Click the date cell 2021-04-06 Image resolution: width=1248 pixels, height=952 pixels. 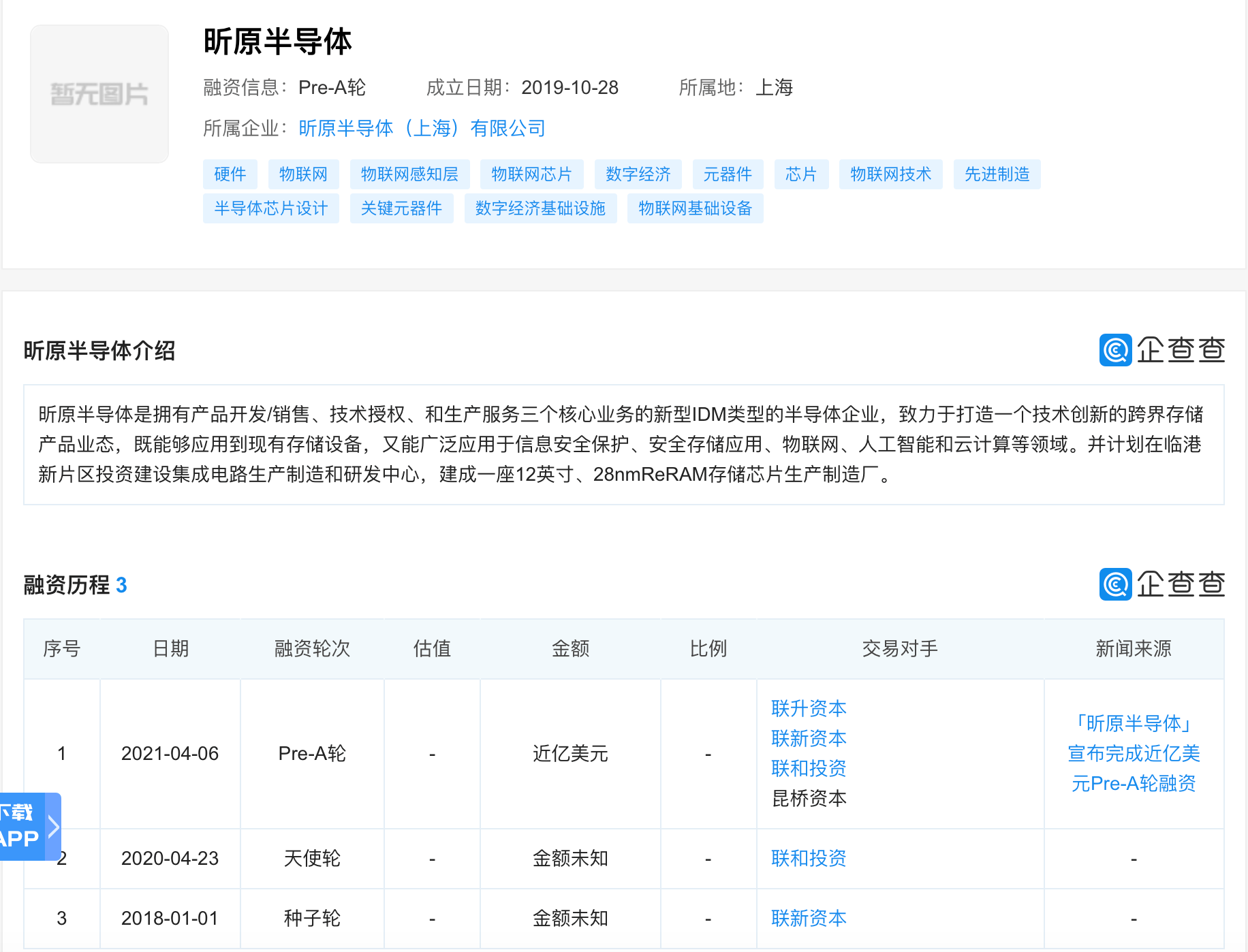click(x=170, y=753)
